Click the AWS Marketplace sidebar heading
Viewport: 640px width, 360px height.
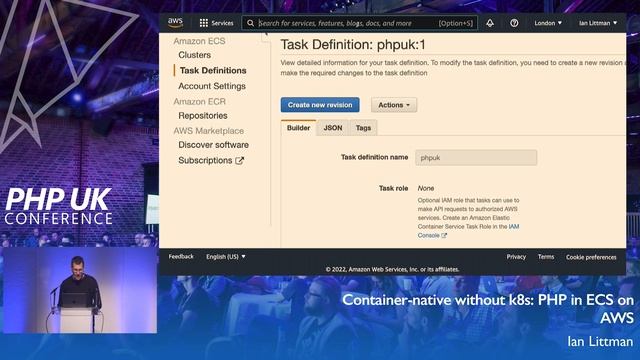tap(209, 131)
